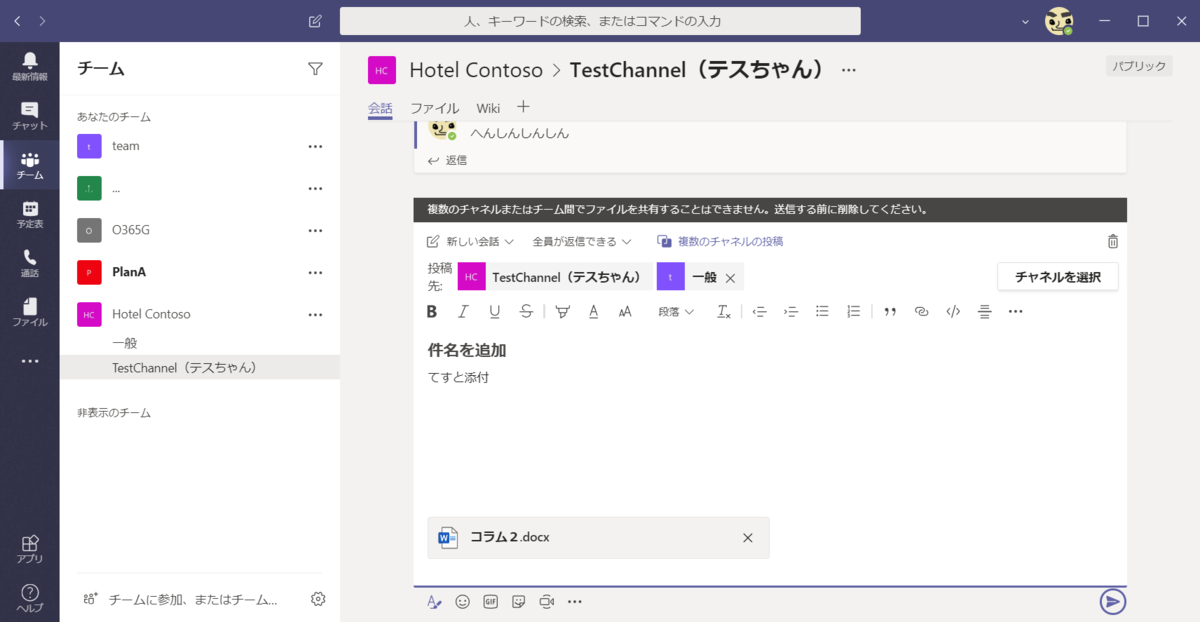This screenshot has height=622, width=1200.
Task: Remove 一般 channel with its X chip
Action: tap(729, 276)
